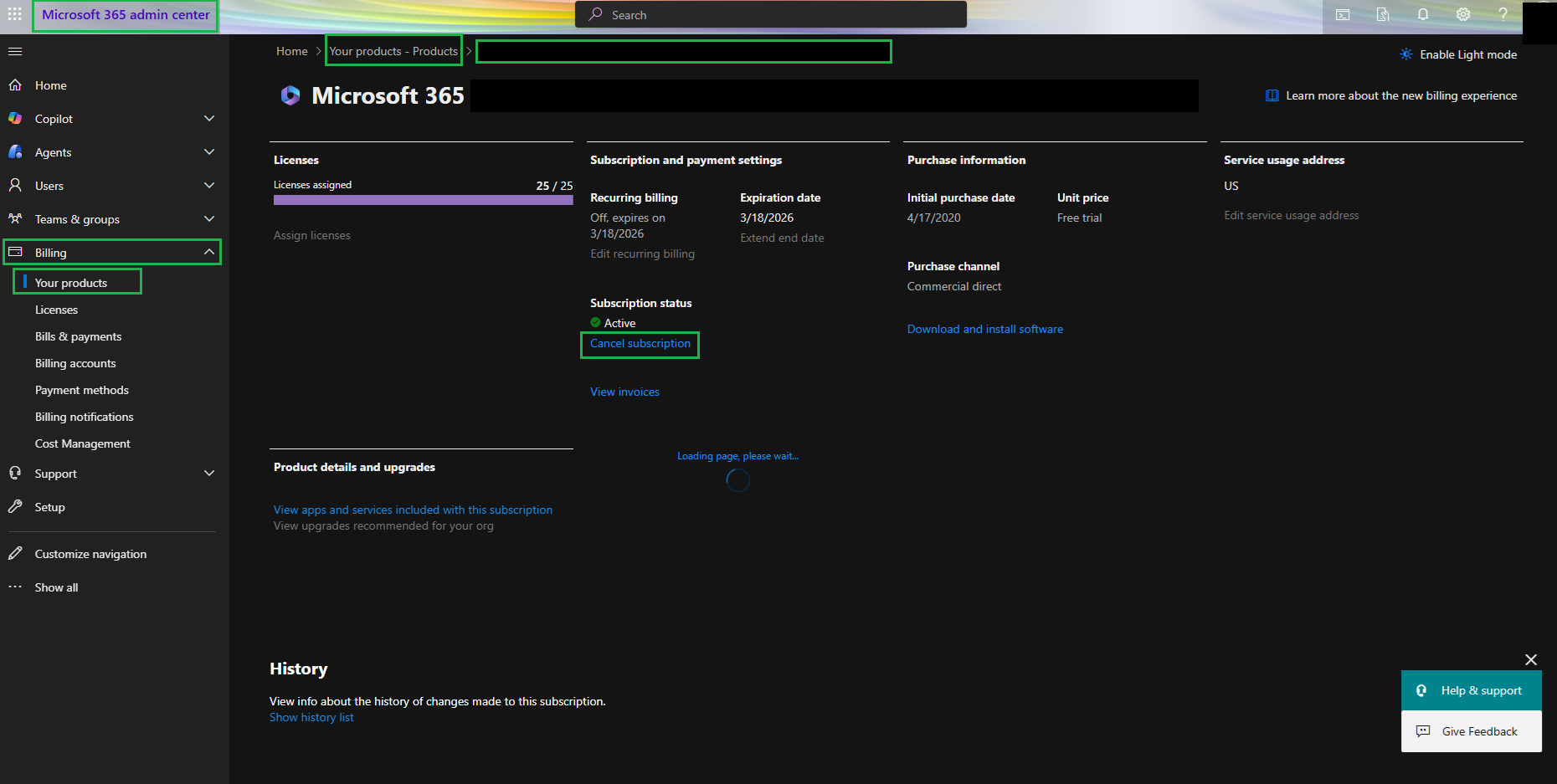This screenshot has width=1557, height=784.
Task: Click Learn more about new billing experience
Action: click(x=1401, y=95)
